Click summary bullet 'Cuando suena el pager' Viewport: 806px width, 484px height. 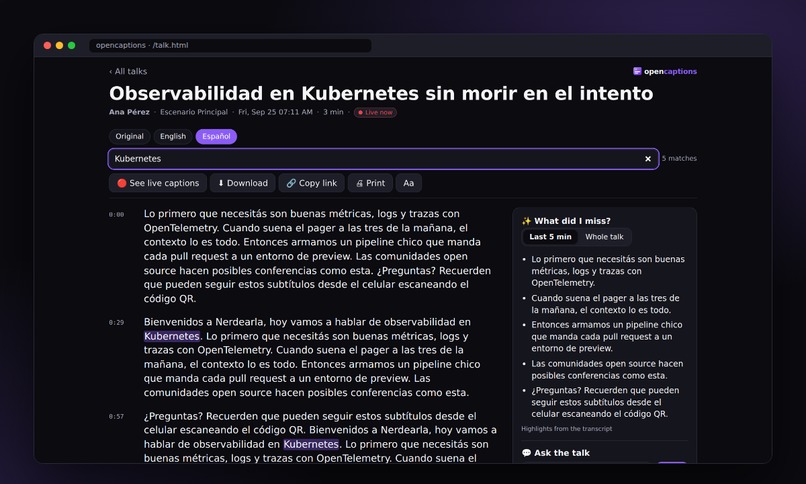click(x=605, y=304)
